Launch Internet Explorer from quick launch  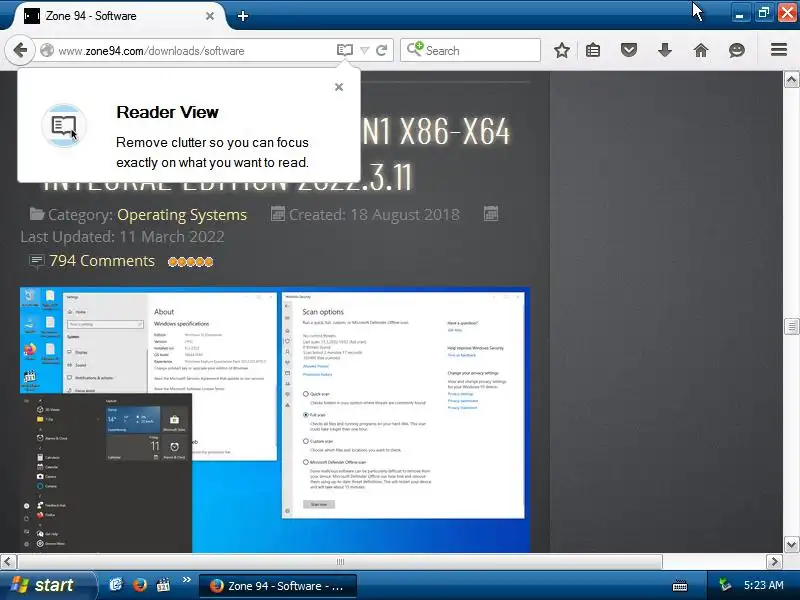(116, 584)
